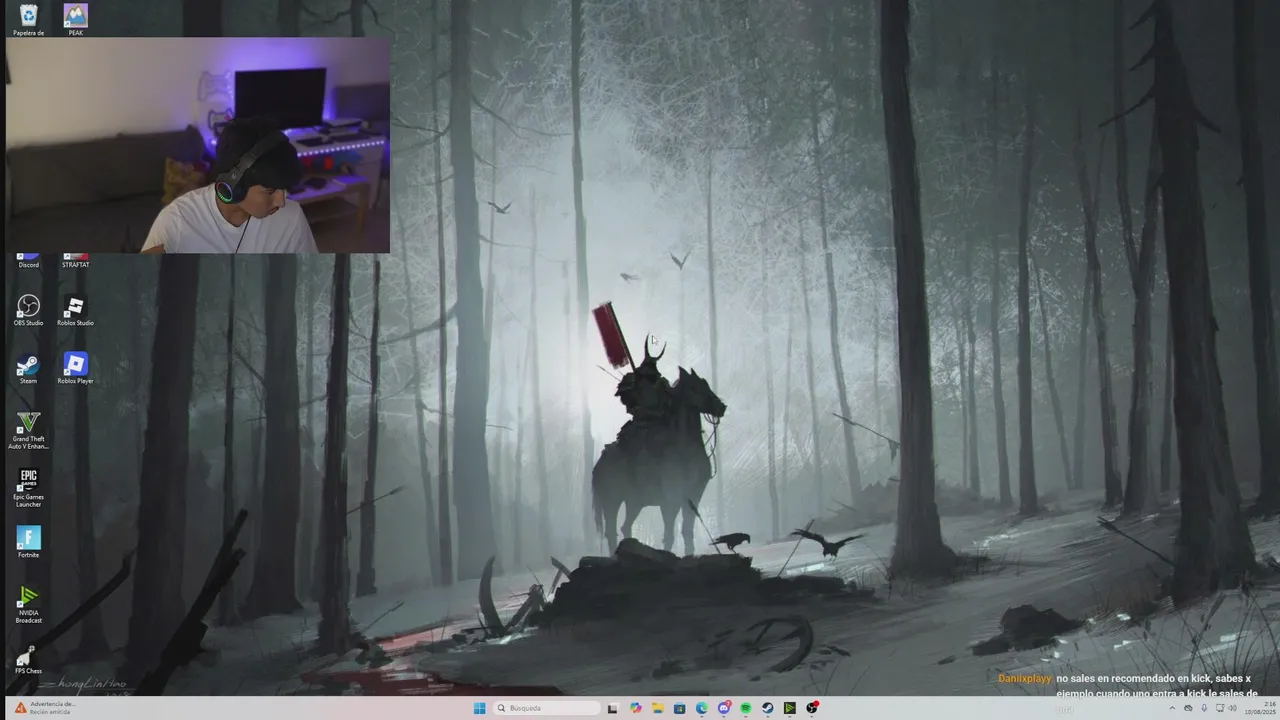The height and width of the screenshot is (720, 1280).
Task: Open Task View from the taskbar
Action: pyautogui.click(x=613, y=708)
